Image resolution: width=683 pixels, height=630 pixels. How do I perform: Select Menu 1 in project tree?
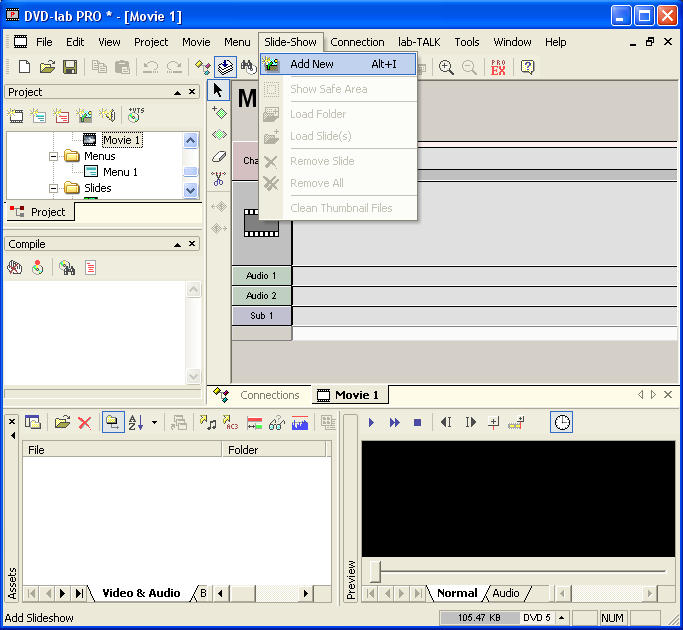120,172
